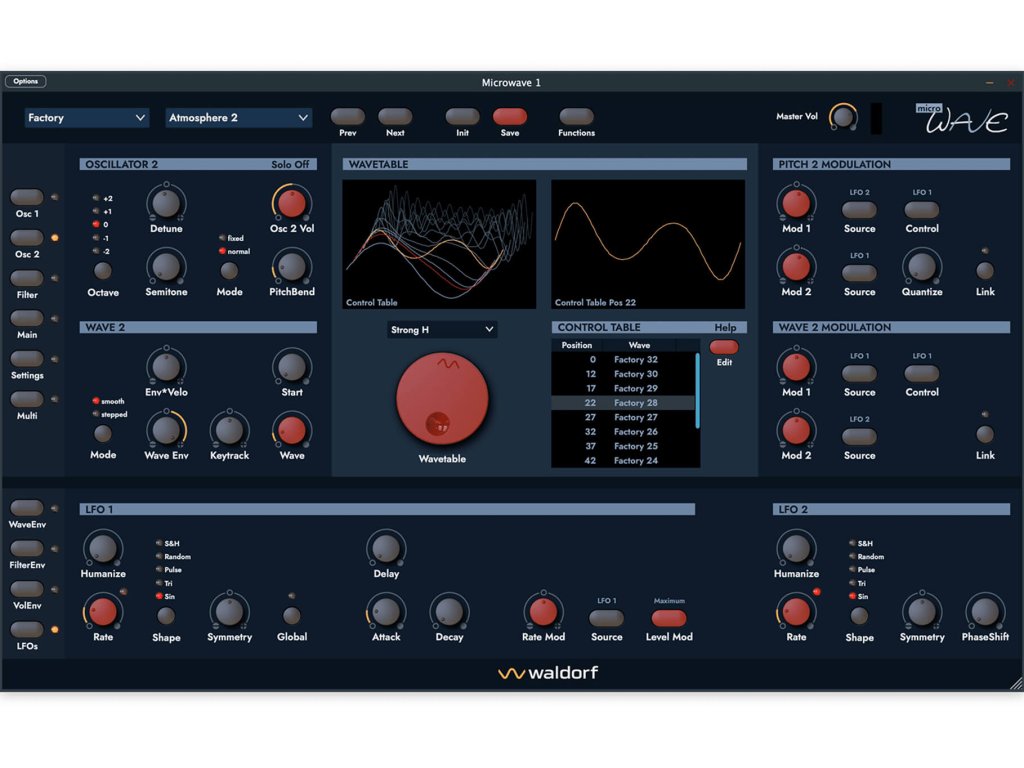Image resolution: width=1024 pixels, height=768 pixels.
Task: Select S&H shape in LFO 1
Action: [159, 543]
